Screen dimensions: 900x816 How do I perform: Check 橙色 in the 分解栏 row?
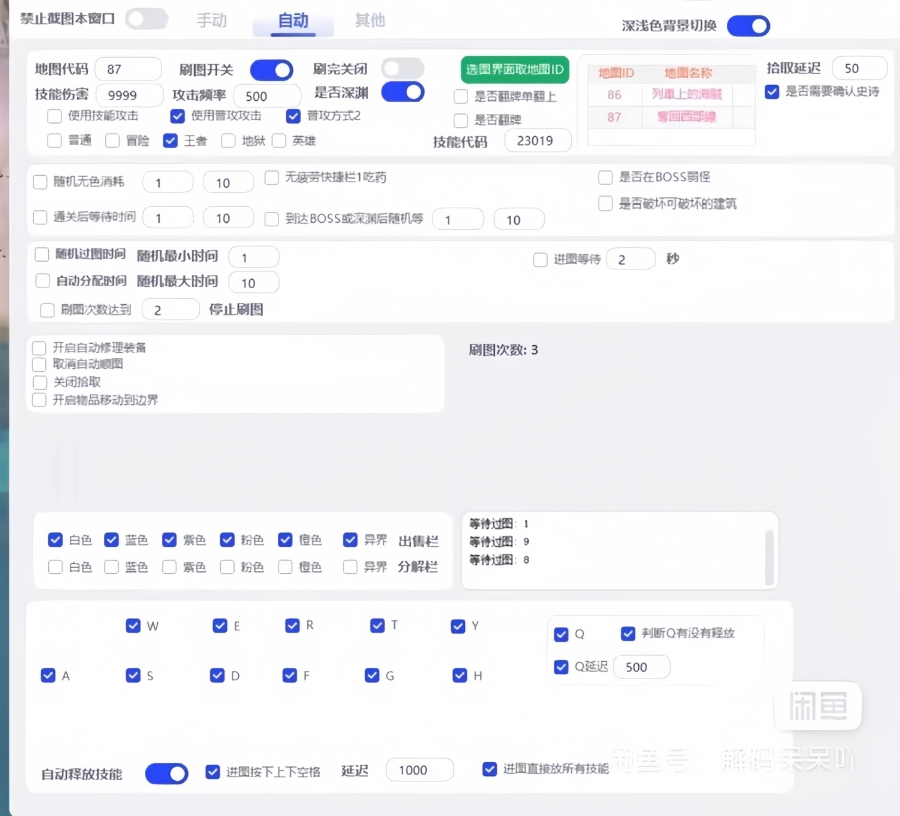click(285, 568)
